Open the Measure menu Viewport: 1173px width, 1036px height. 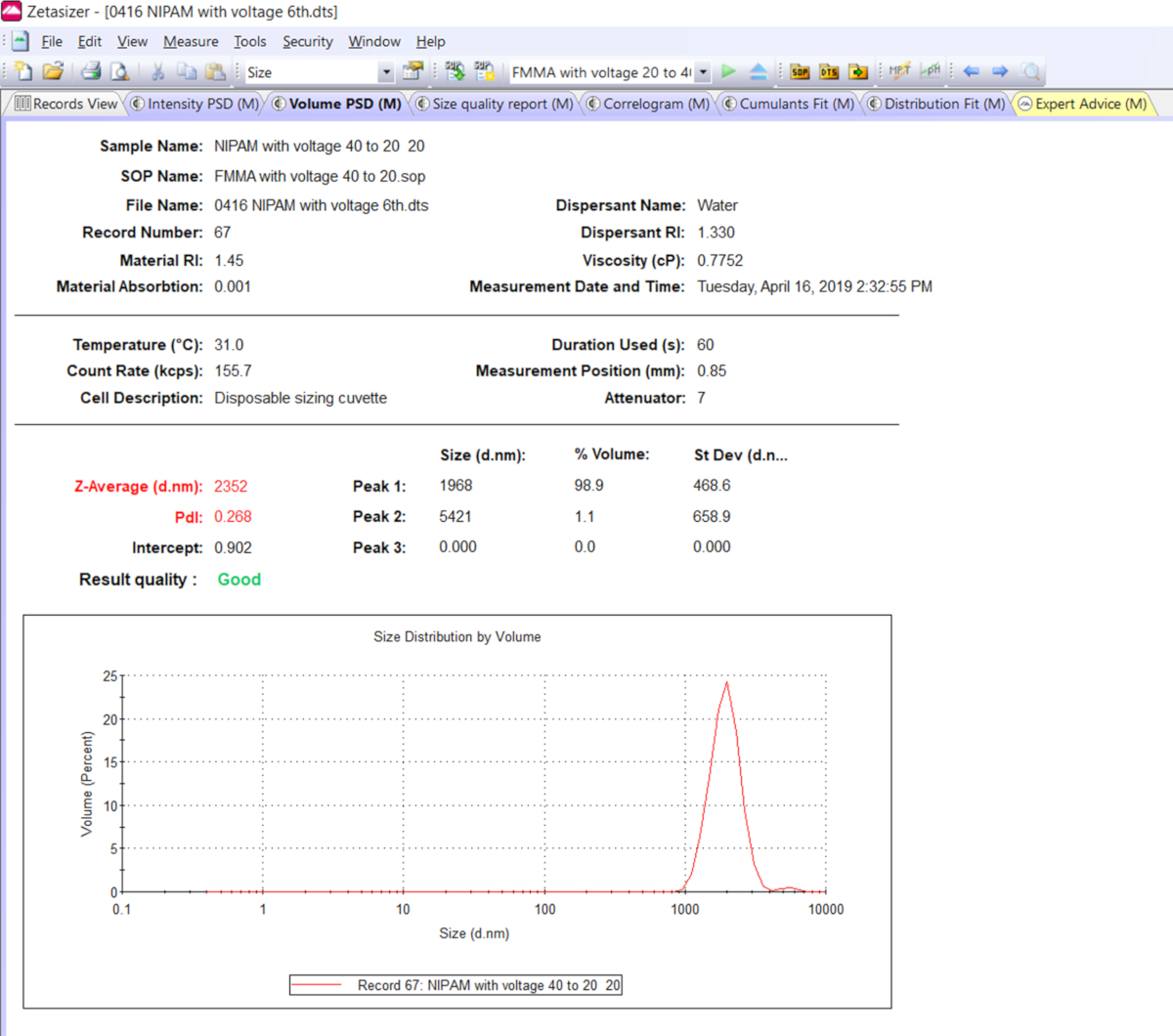tap(191, 41)
